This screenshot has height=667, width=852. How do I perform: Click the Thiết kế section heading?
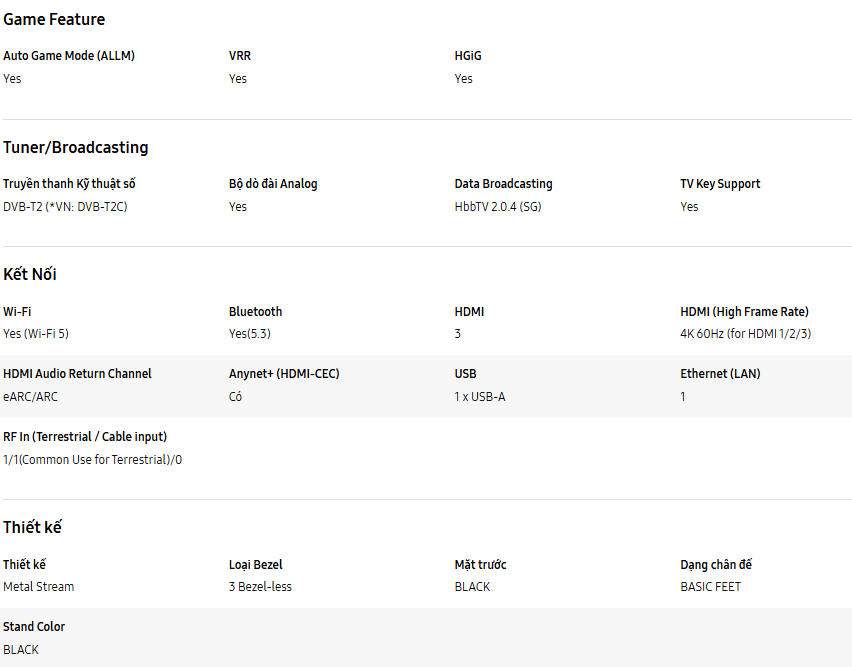coord(33,527)
